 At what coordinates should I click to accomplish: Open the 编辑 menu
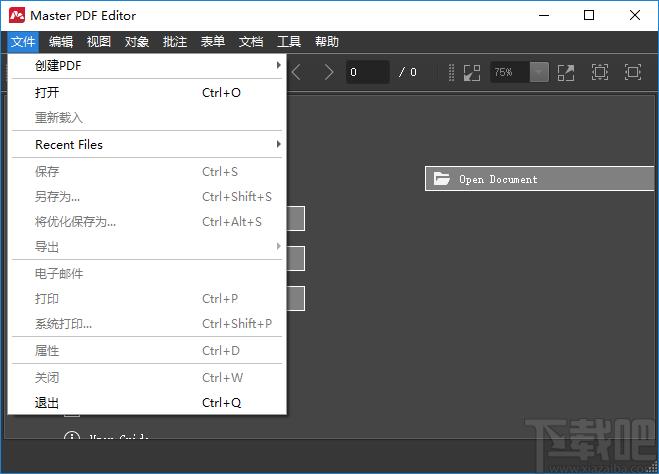click(61, 42)
